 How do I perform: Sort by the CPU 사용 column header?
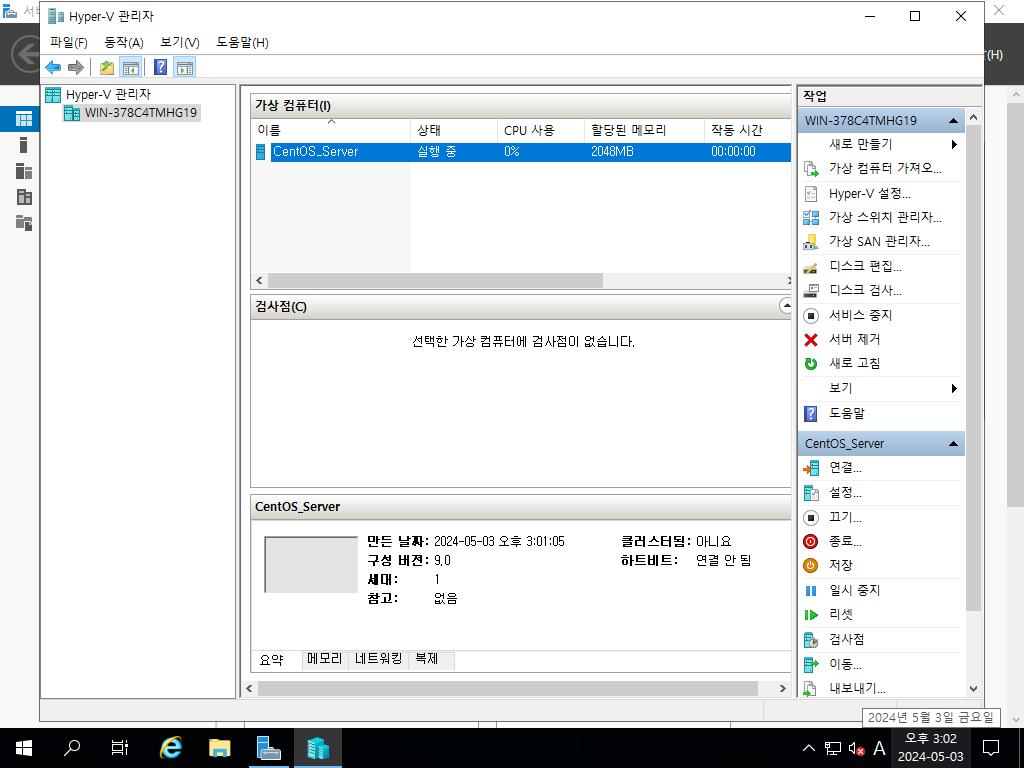pos(540,131)
